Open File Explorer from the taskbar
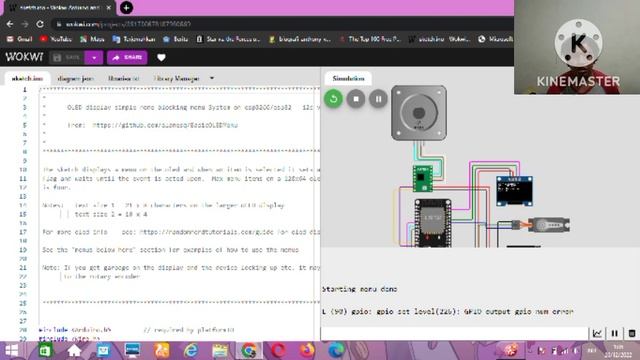The width and height of the screenshot is (640, 360). 220,351
